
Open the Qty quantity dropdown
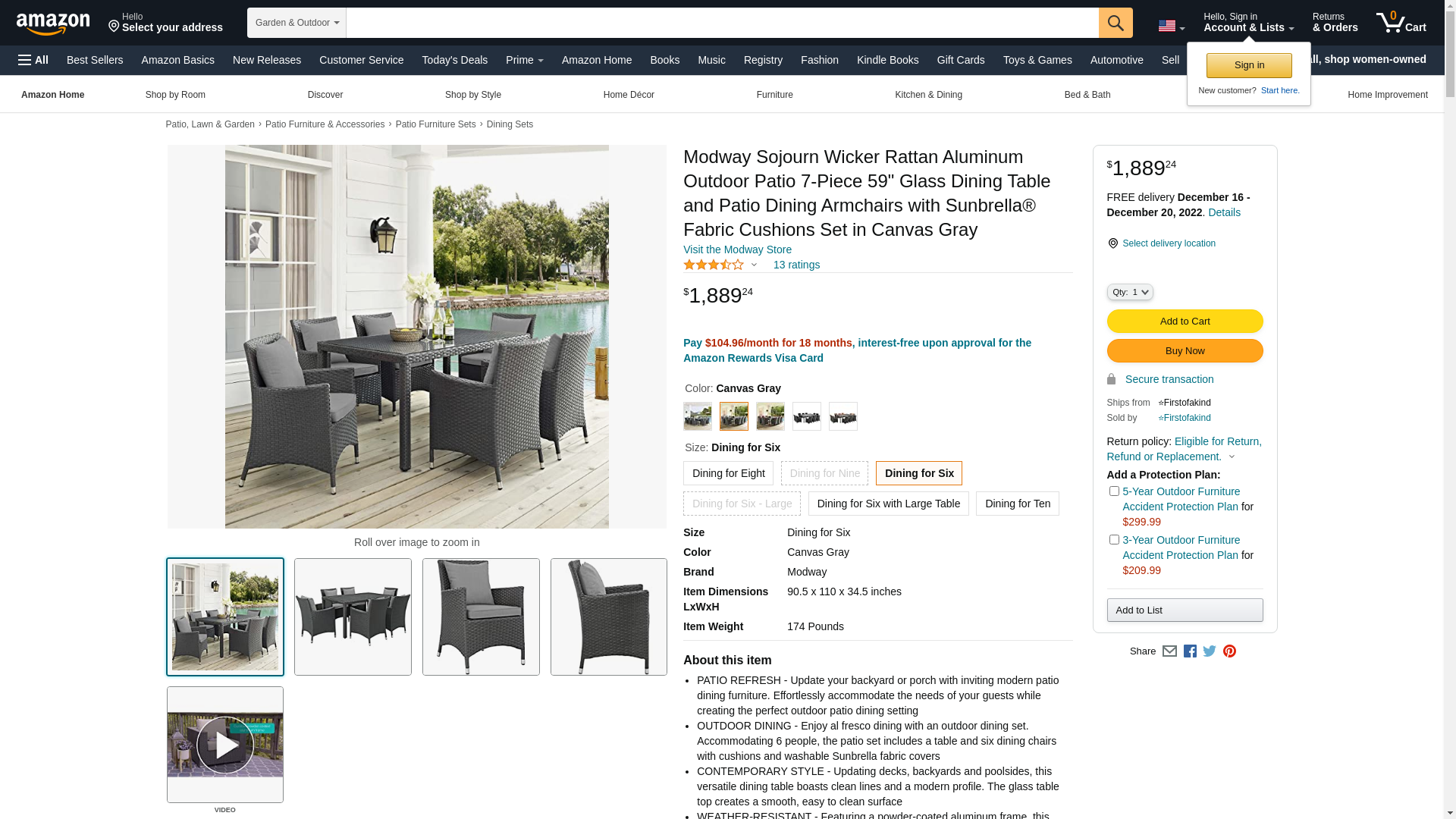click(x=1130, y=292)
